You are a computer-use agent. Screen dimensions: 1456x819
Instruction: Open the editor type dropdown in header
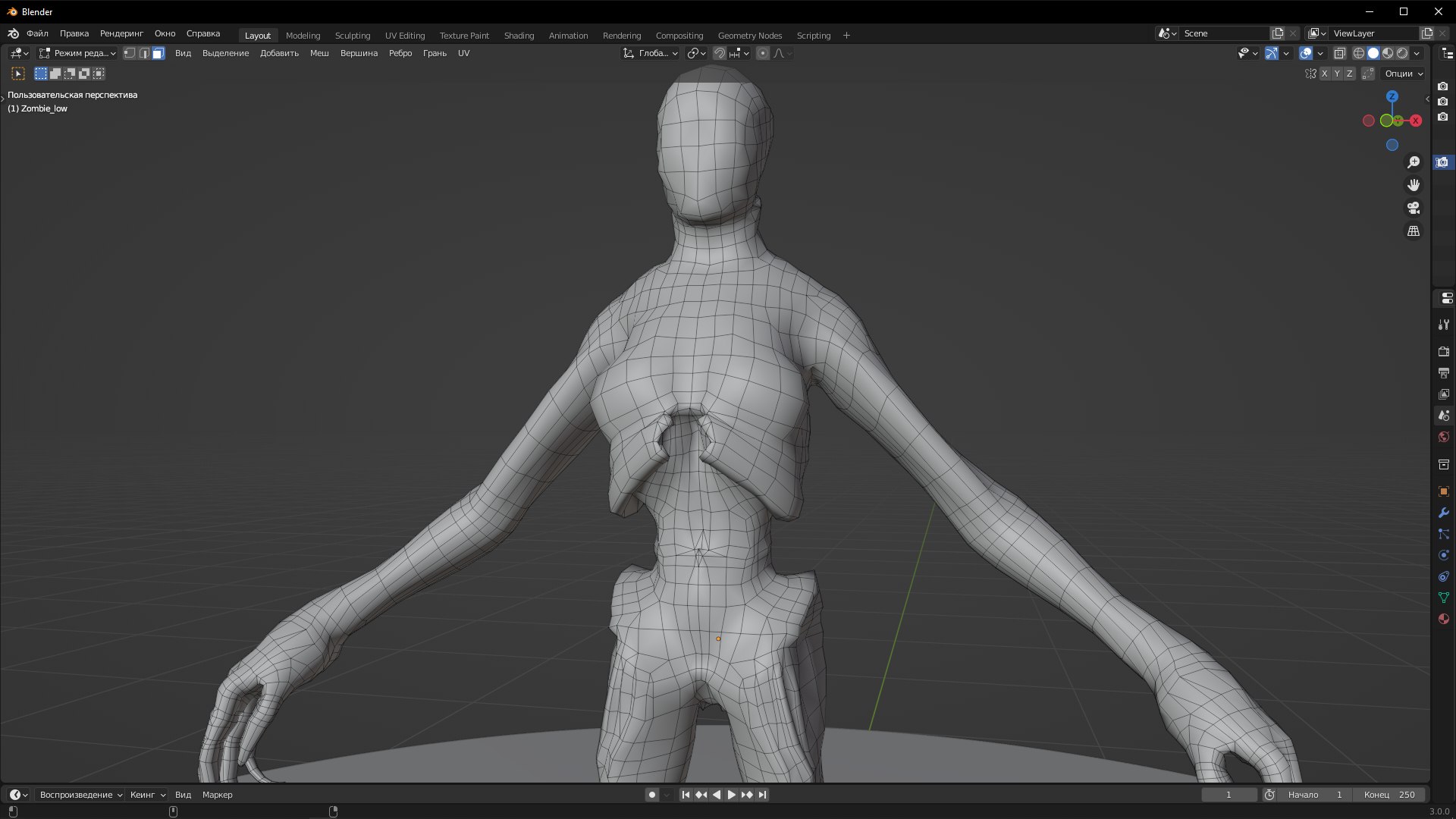pos(20,53)
